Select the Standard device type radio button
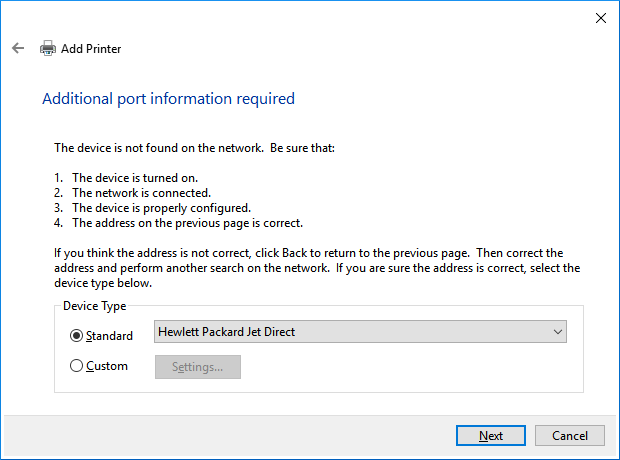 (77, 336)
